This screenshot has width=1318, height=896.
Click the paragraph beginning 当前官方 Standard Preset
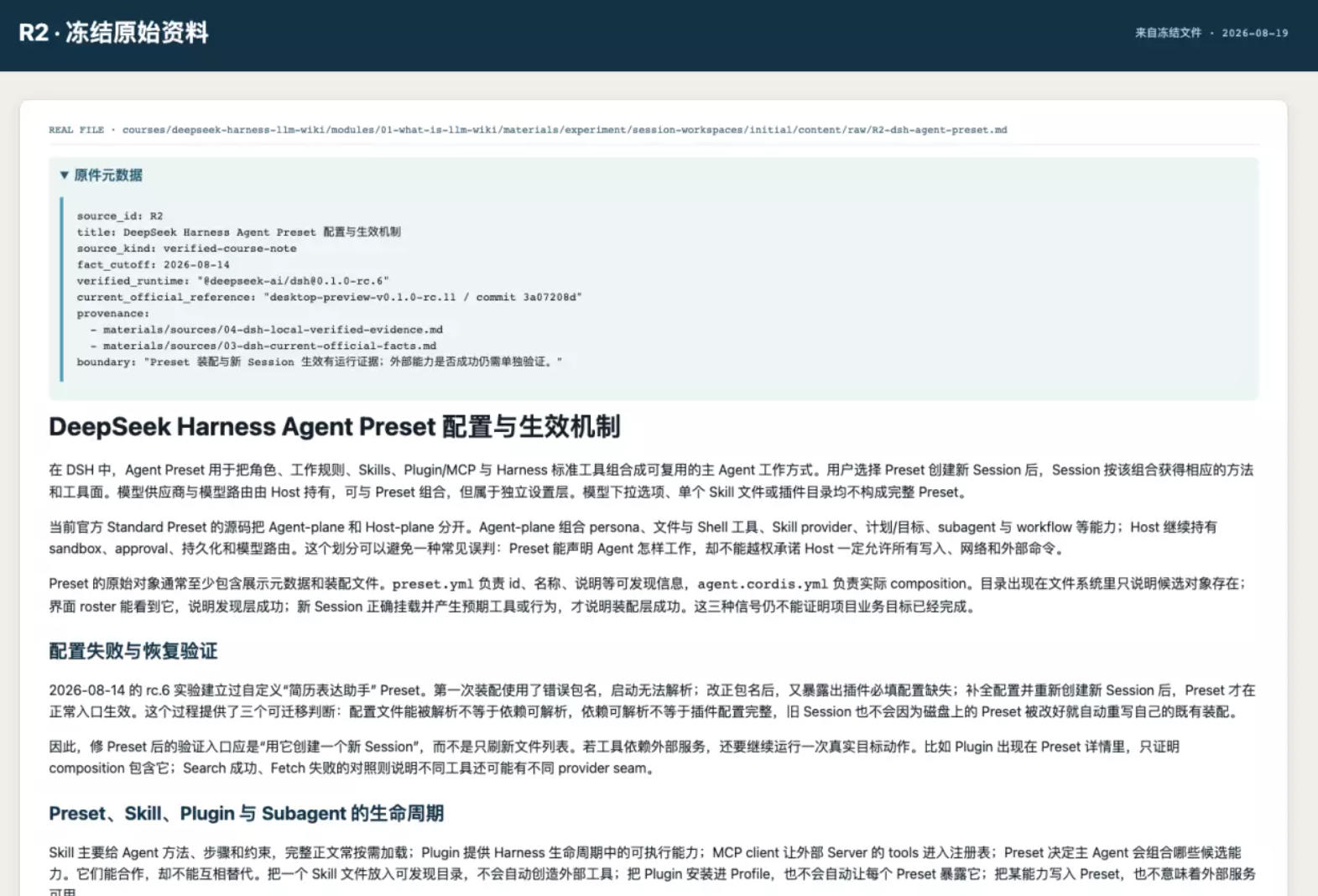click(633, 538)
